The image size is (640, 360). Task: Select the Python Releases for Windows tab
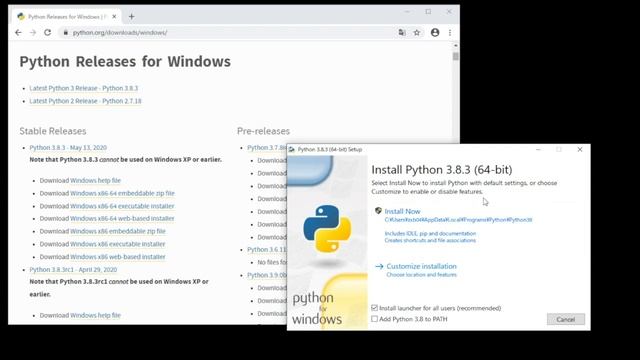pyautogui.click(x=67, y=16)
